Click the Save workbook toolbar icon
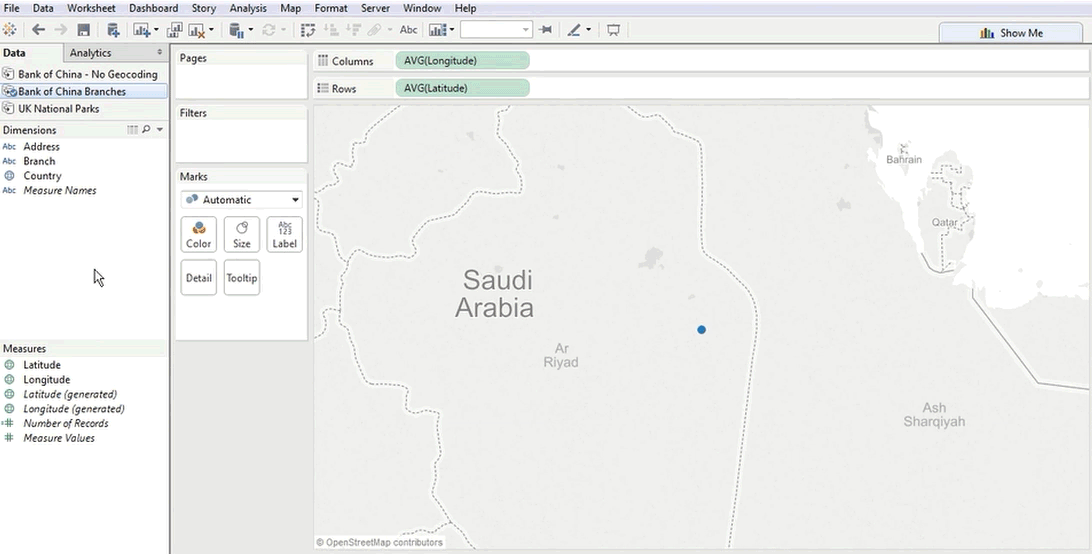 [x=84, y=30]
